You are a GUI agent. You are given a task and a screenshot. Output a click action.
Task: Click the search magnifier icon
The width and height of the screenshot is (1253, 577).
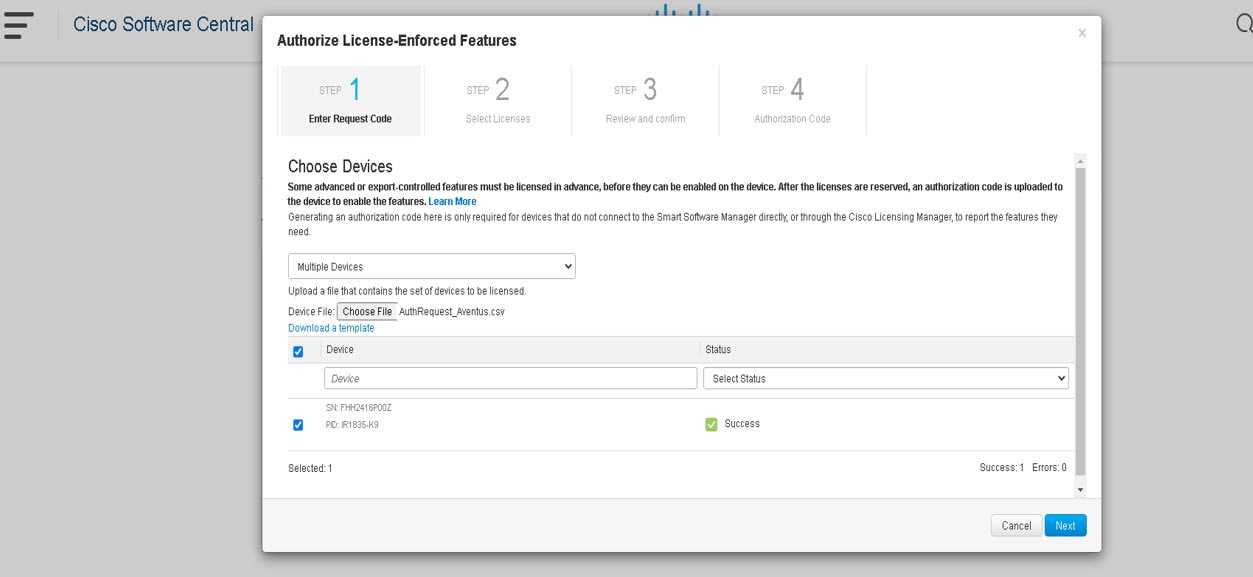point(1243,22)
